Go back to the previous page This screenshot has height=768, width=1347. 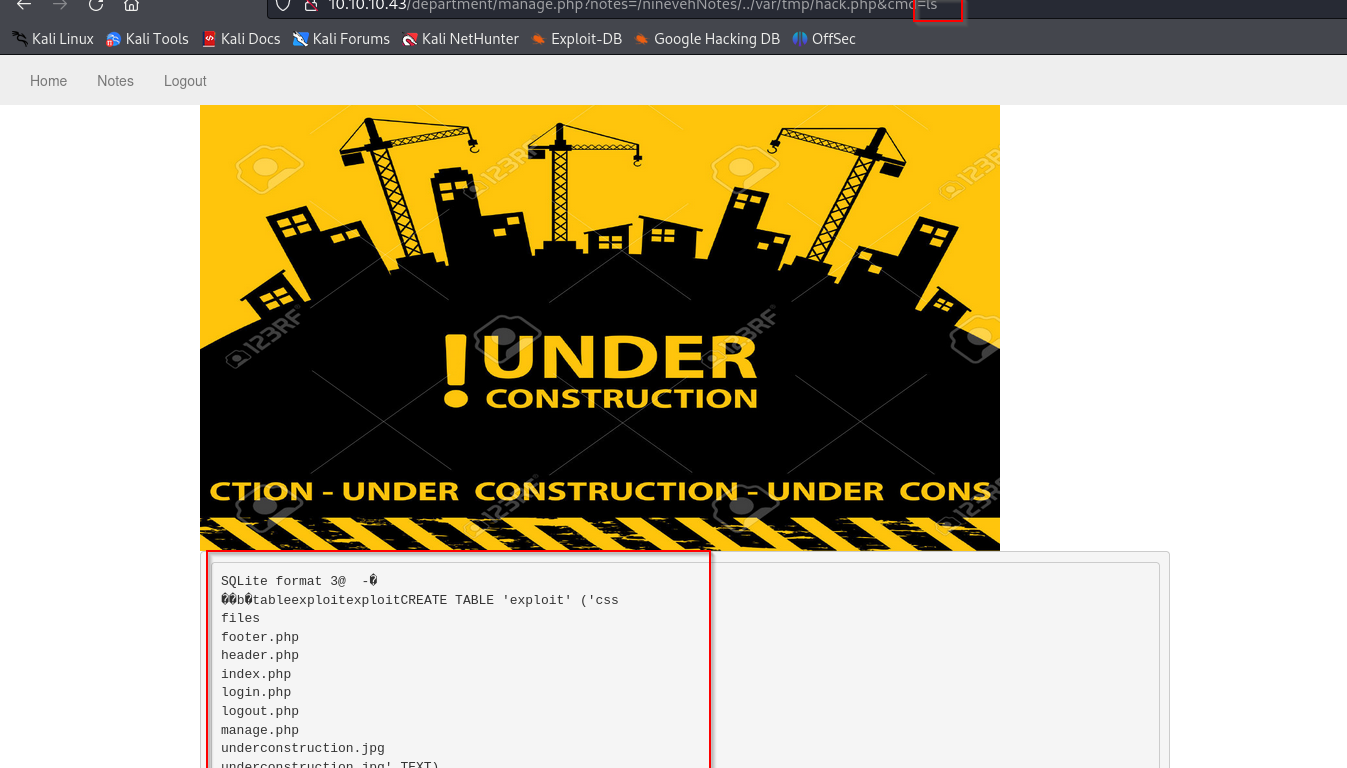(24, 5)
